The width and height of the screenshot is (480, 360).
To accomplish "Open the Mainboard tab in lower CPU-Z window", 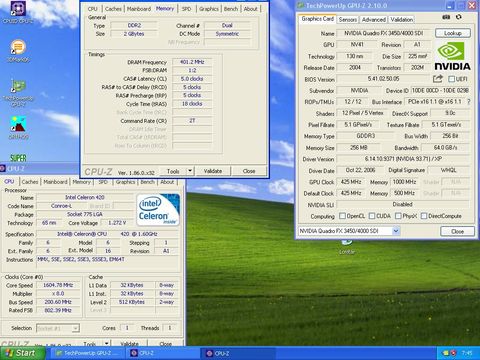I will tap(55, 182).
